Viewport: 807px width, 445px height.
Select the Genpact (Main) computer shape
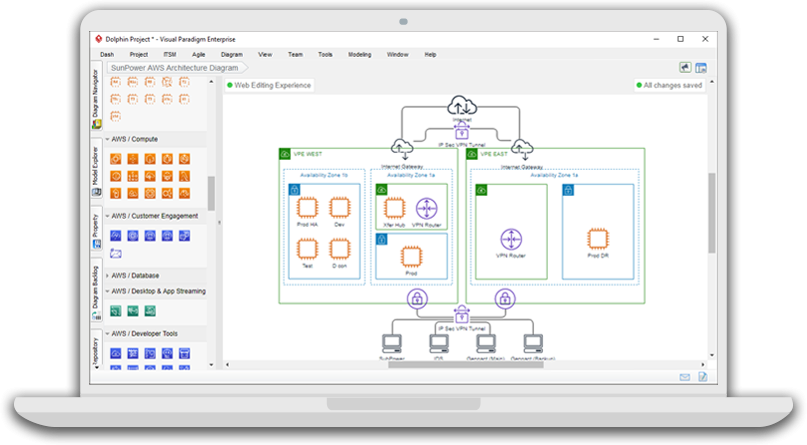pos(486,343)
